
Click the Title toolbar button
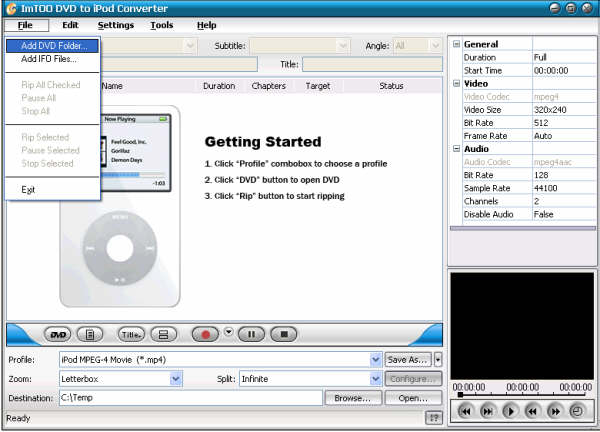click(131, 334)
